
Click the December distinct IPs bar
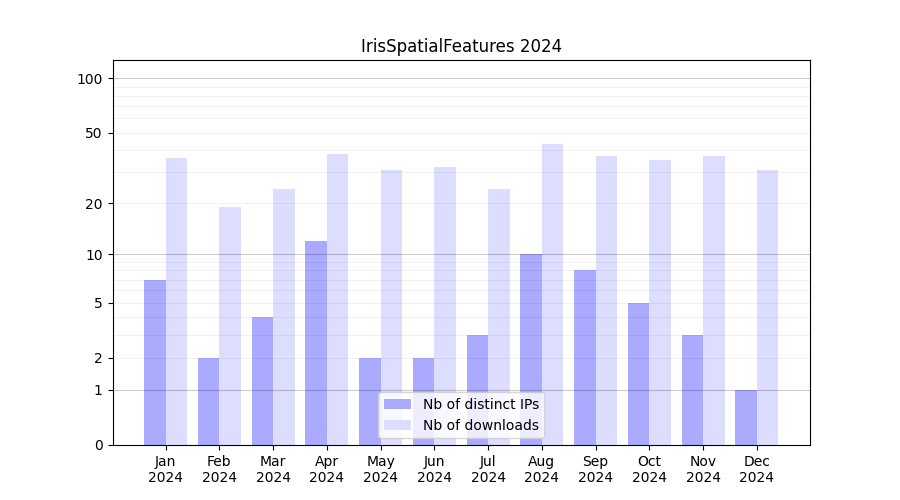[746, 417]
